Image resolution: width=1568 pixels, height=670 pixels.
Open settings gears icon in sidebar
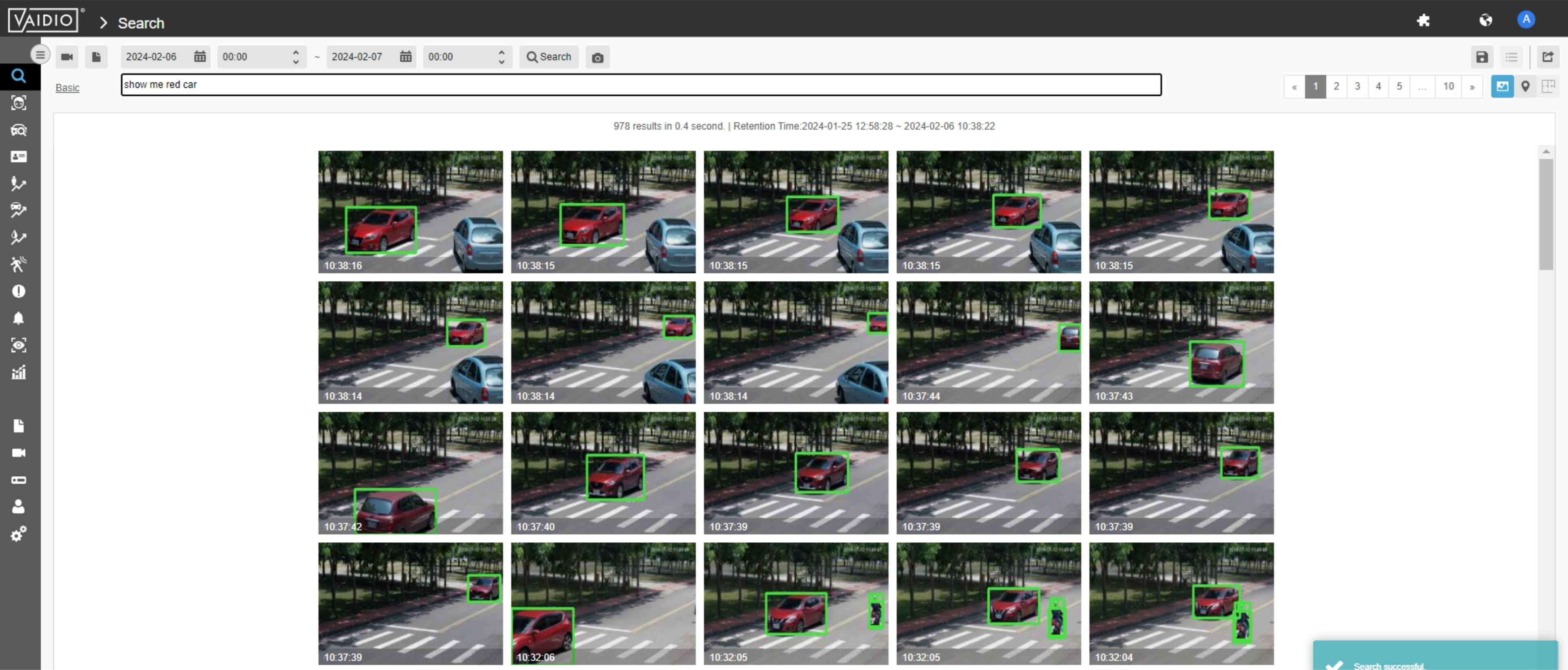[18, 534]
